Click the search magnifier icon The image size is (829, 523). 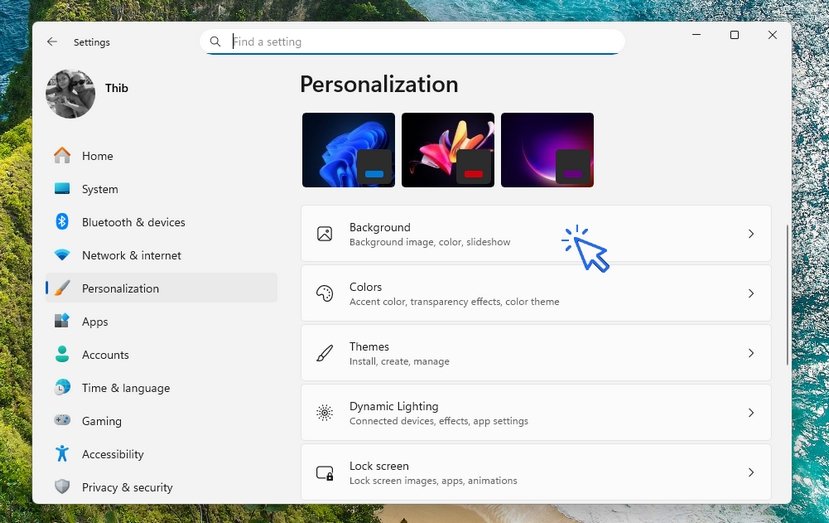pos(215,42)
